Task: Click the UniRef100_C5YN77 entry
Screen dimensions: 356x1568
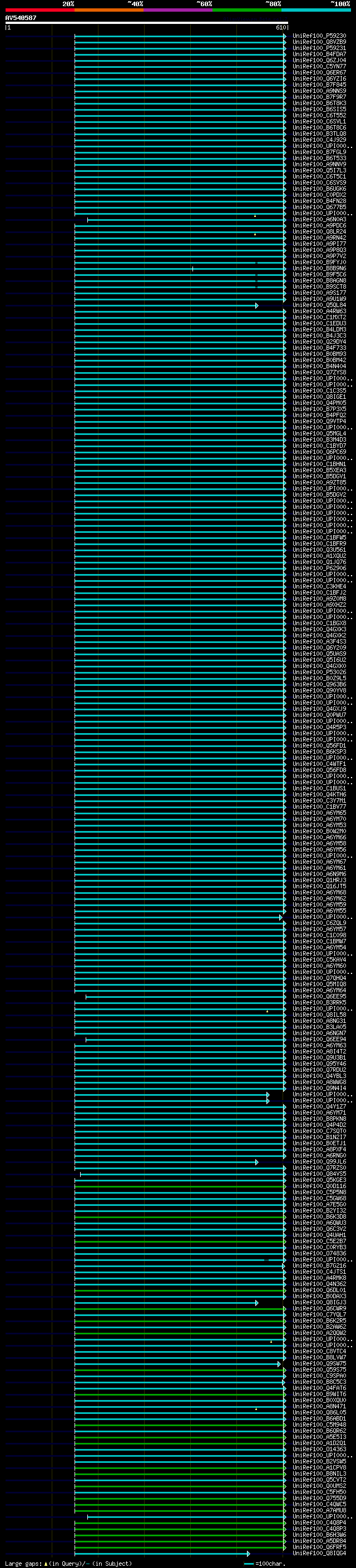Action: coord(319,66)
